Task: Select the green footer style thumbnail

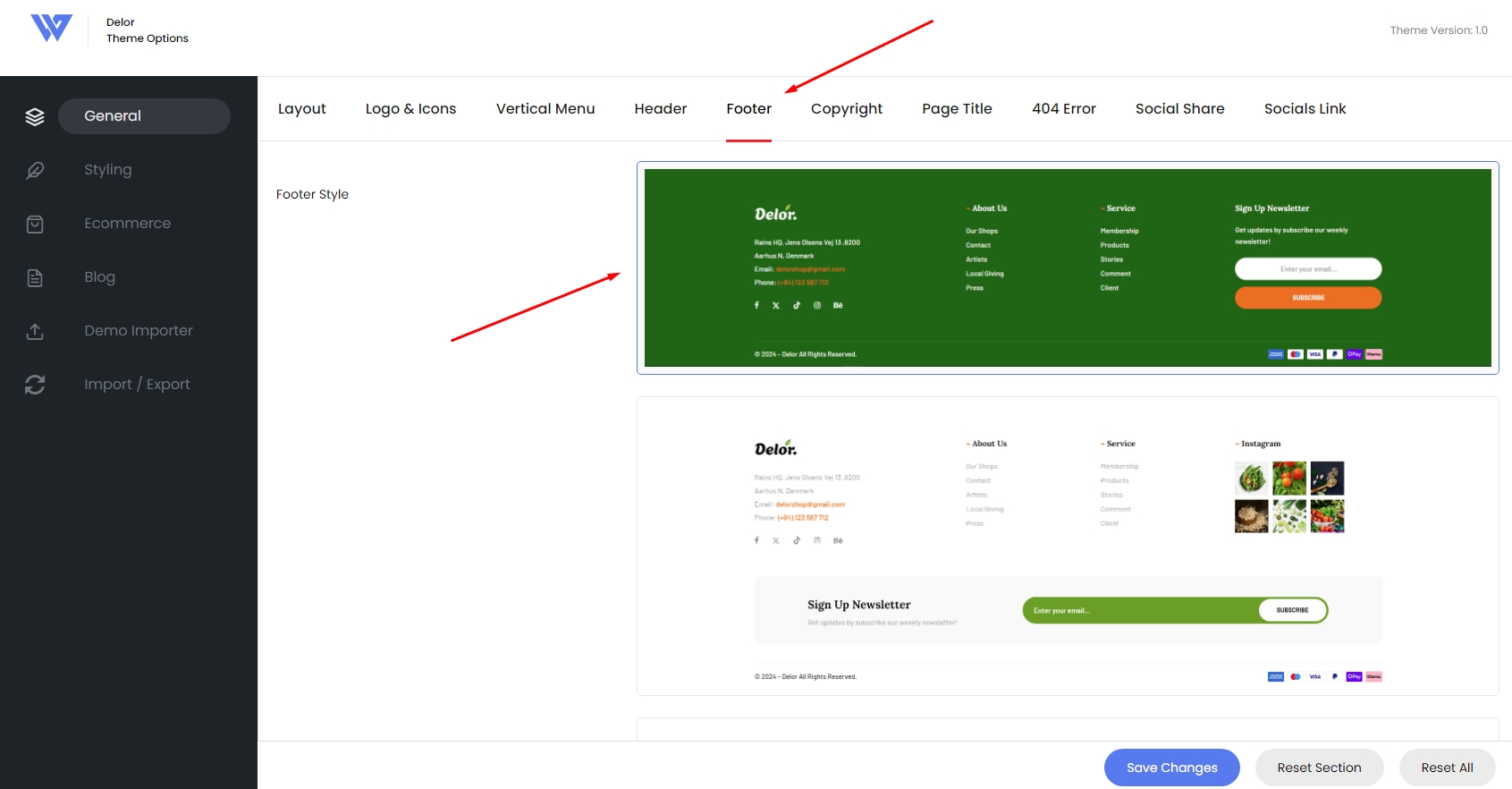Action: pos(1068,267)
